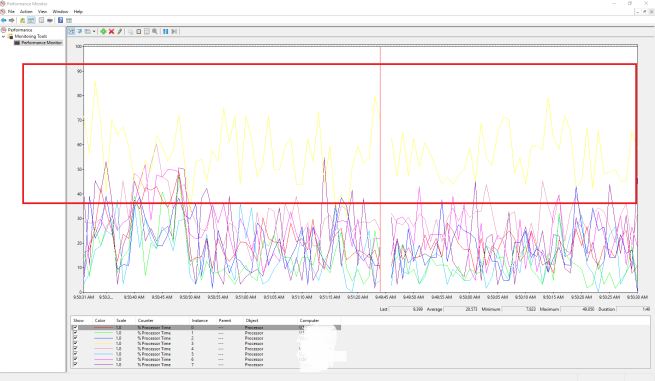
Task: Click the Last value field
Action: pyautogui.click(x=407, y=309)
